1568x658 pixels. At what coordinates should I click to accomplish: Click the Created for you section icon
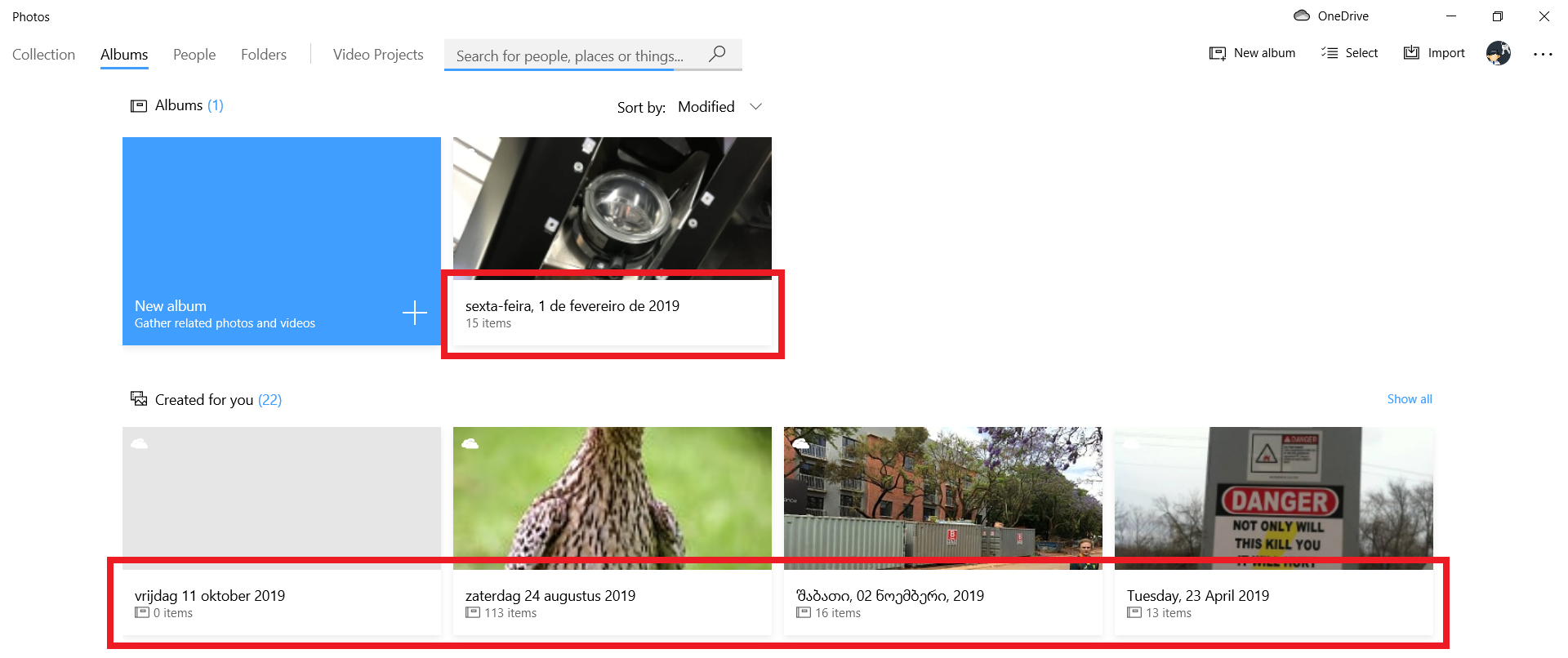click(139, 399)
